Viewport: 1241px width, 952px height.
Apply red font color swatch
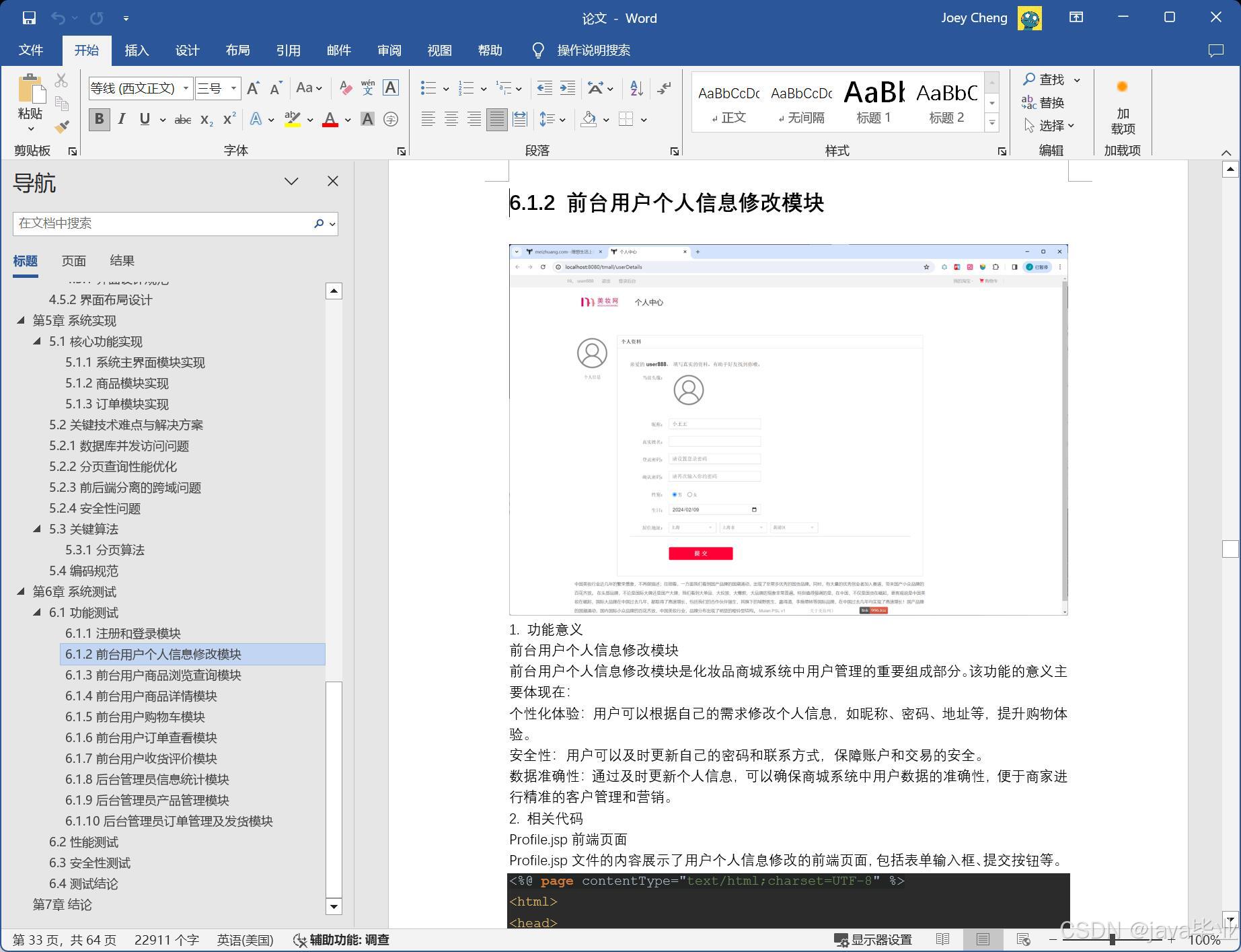pos(330,120)
